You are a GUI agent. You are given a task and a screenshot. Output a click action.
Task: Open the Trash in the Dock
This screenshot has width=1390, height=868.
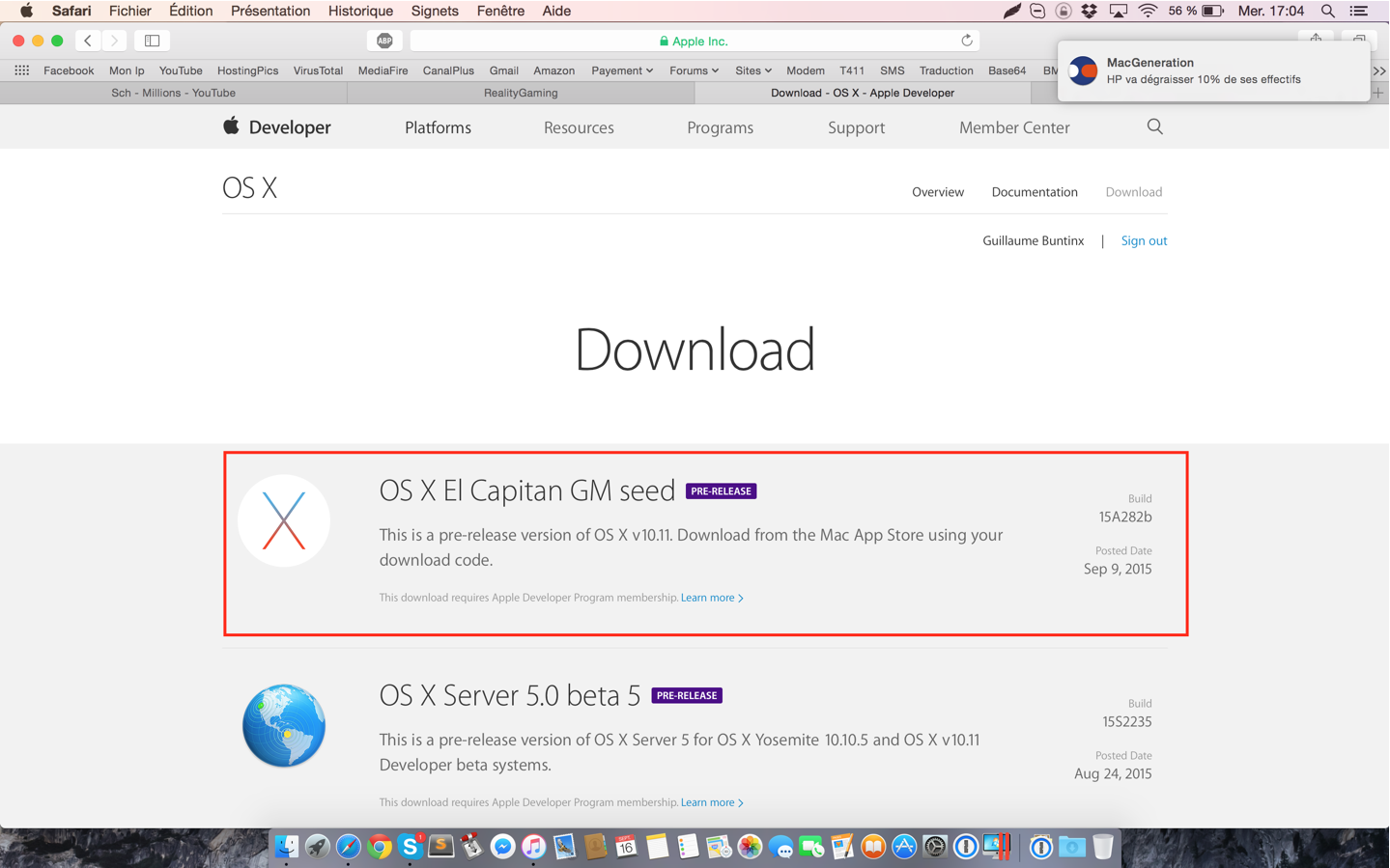1102,847
